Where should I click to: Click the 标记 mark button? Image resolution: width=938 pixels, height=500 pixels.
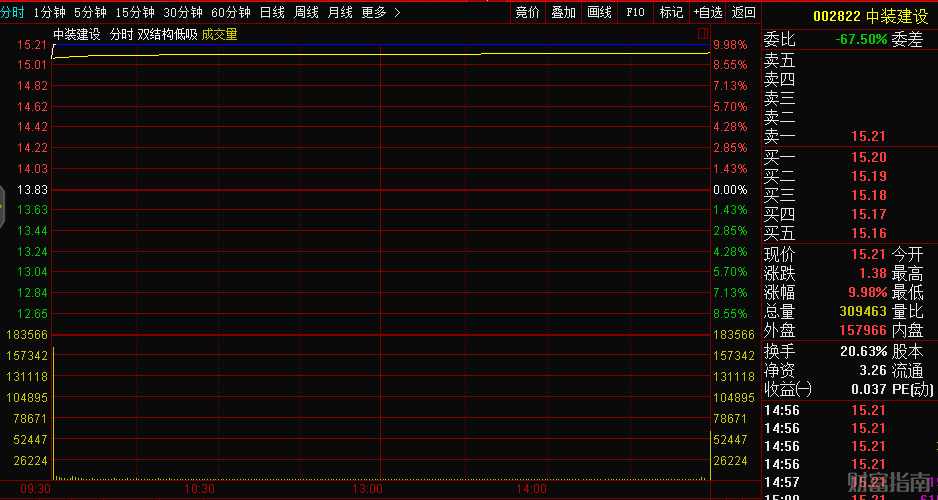671,12
